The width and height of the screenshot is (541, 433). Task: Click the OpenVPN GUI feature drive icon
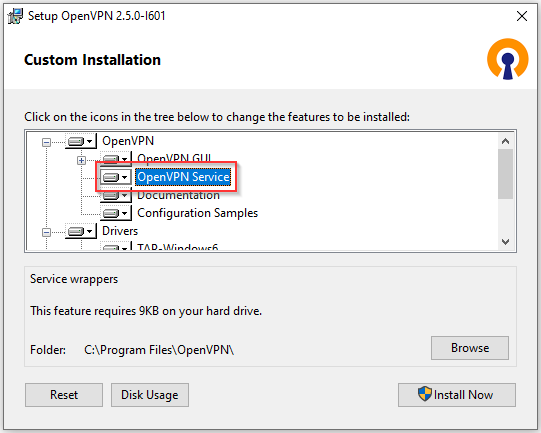pyautogui.click(x=115, y=158)
